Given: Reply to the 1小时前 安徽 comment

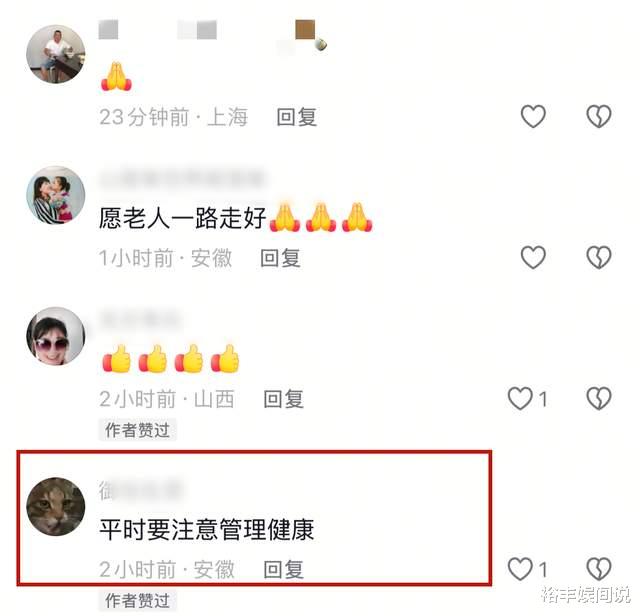Looking at the screenshot, I should pyautogui.click(x=280, y=258).
